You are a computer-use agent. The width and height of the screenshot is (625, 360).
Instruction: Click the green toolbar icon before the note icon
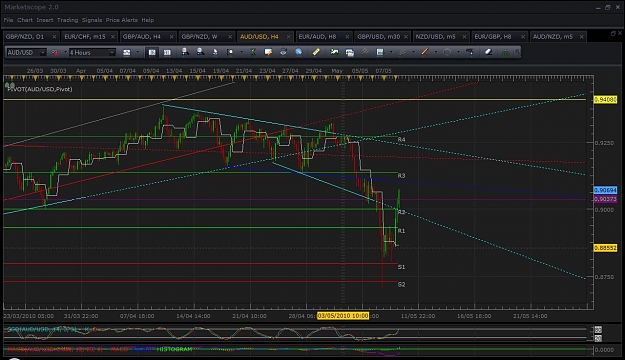tap(253, 52)
